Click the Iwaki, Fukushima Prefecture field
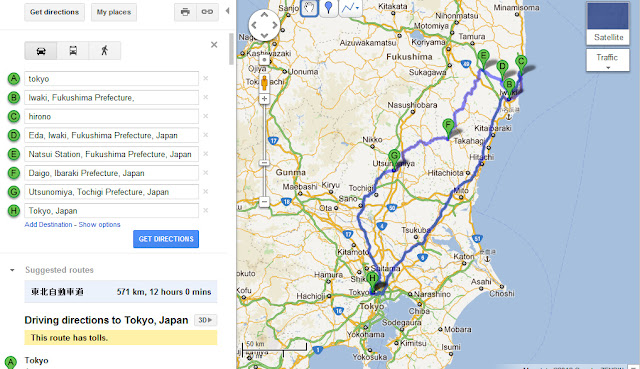640x369 pixels. [111, 98]
